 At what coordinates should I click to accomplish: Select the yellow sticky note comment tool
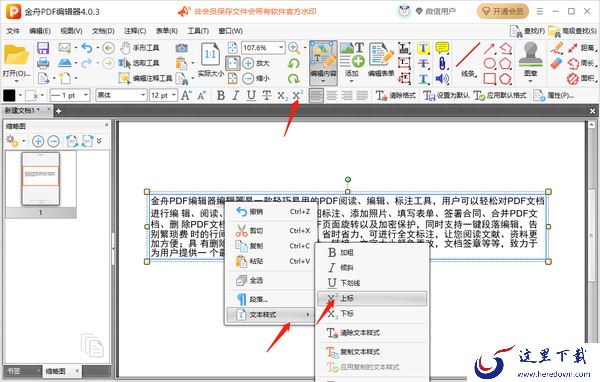[442, 48]
